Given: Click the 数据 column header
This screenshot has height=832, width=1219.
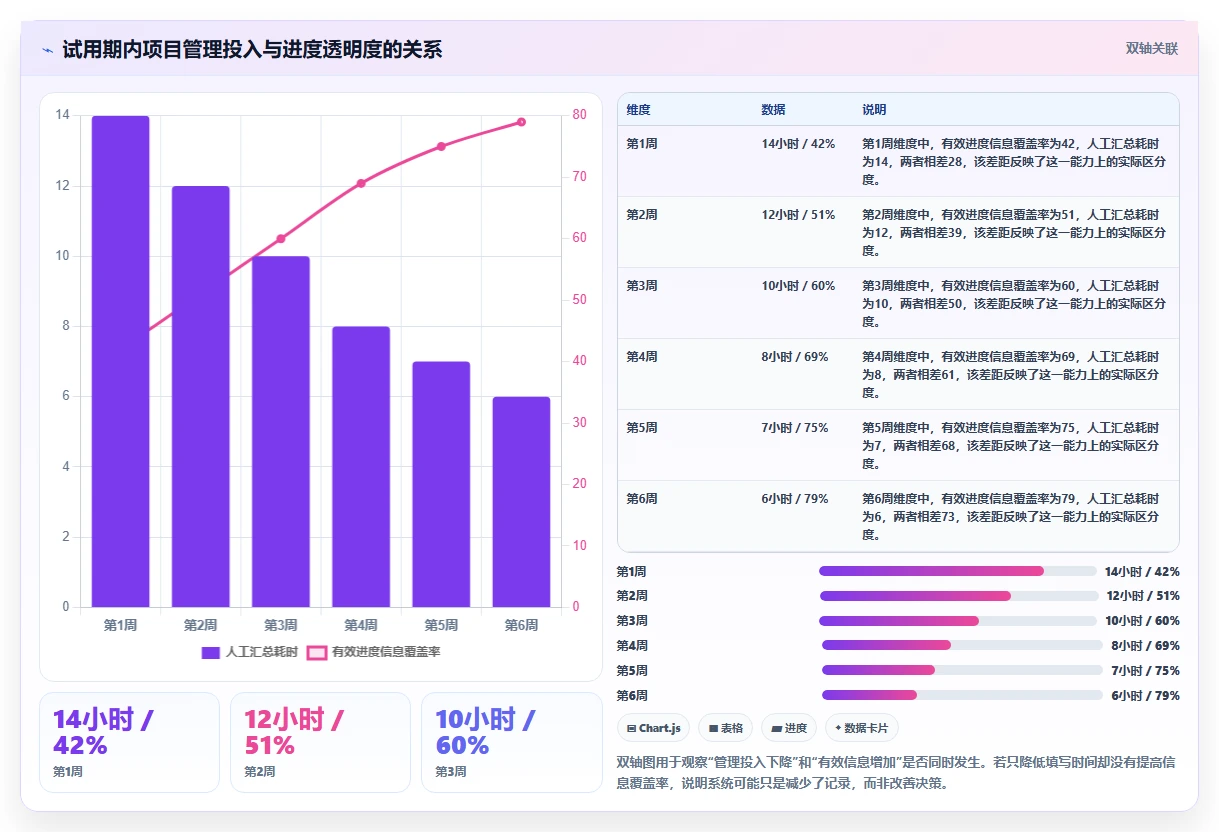Looking at the screenshot, I should pos(773,110).
